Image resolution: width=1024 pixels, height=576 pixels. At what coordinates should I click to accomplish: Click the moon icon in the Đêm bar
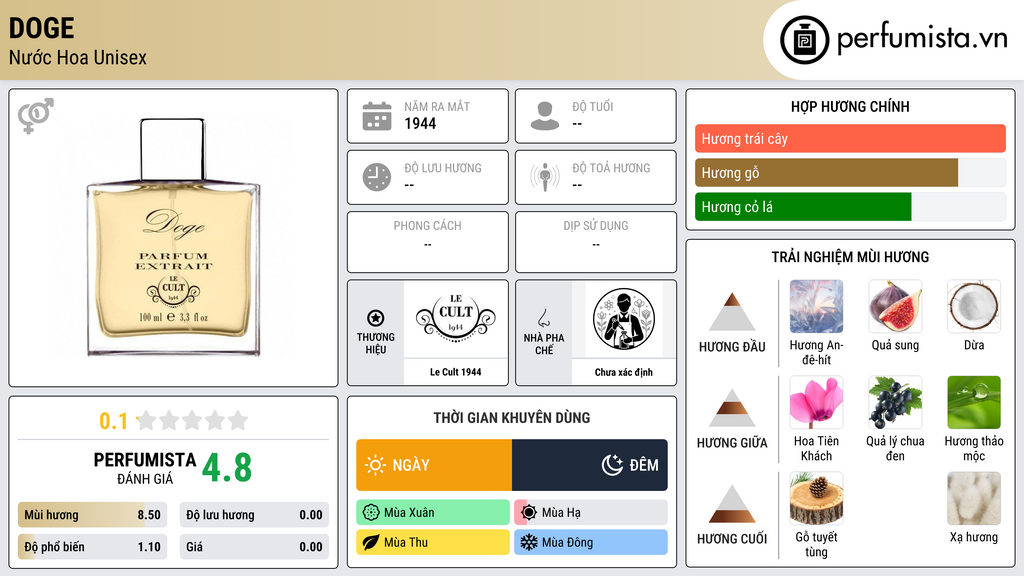[612, 465]
